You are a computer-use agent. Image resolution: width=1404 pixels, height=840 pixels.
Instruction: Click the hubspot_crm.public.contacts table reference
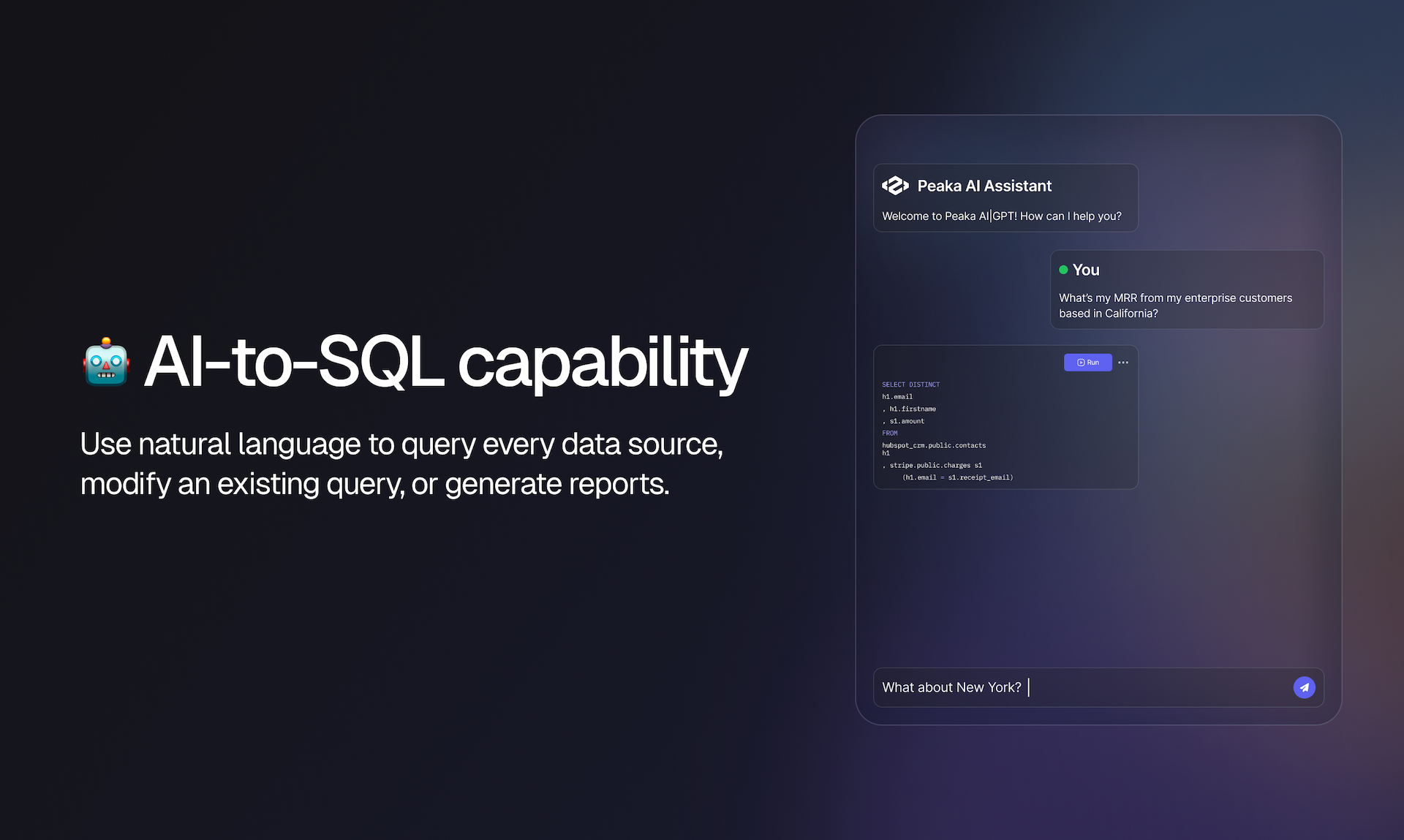coord(934,445)
